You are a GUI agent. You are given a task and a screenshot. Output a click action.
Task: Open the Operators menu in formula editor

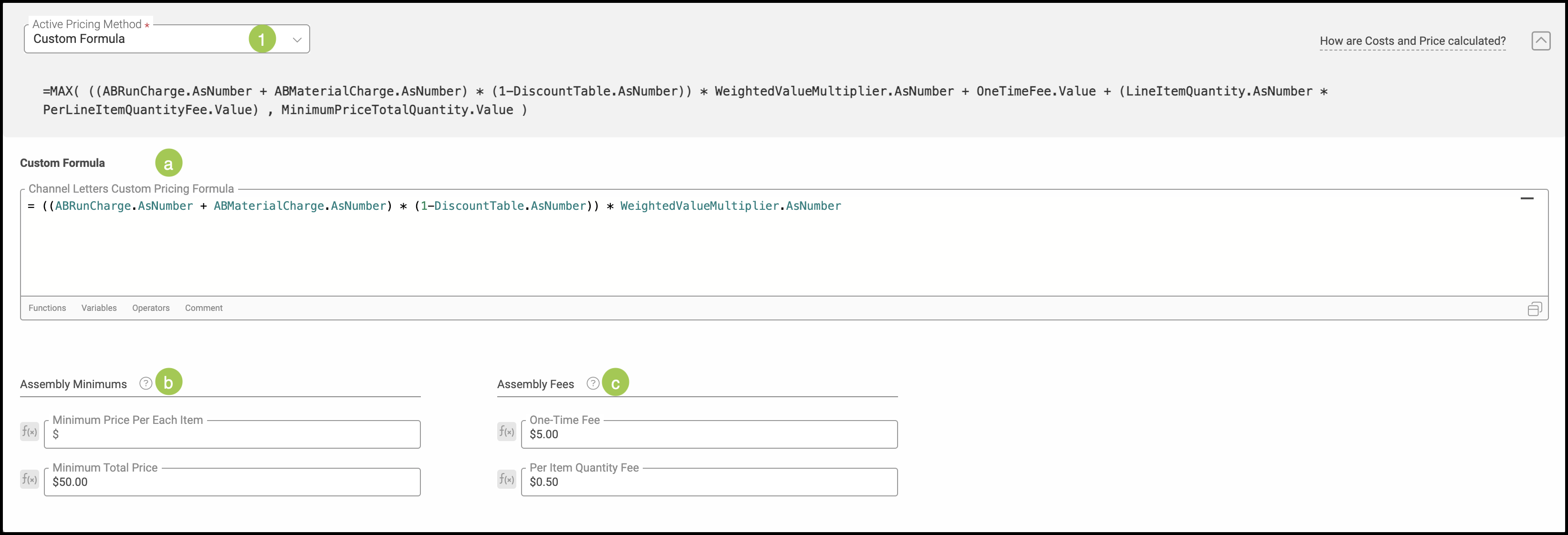(x=150, y=308)
